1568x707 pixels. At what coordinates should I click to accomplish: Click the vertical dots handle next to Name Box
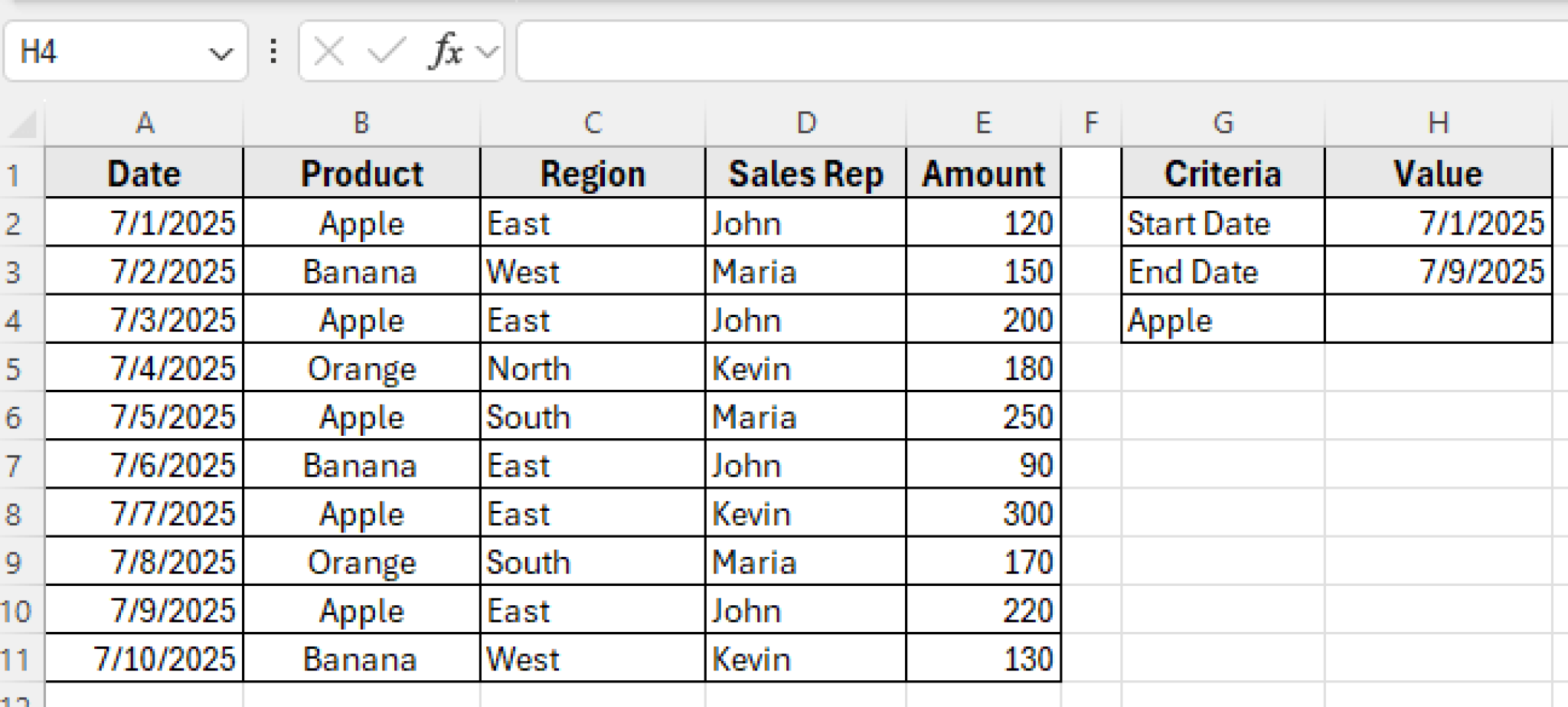click(273, 51)
